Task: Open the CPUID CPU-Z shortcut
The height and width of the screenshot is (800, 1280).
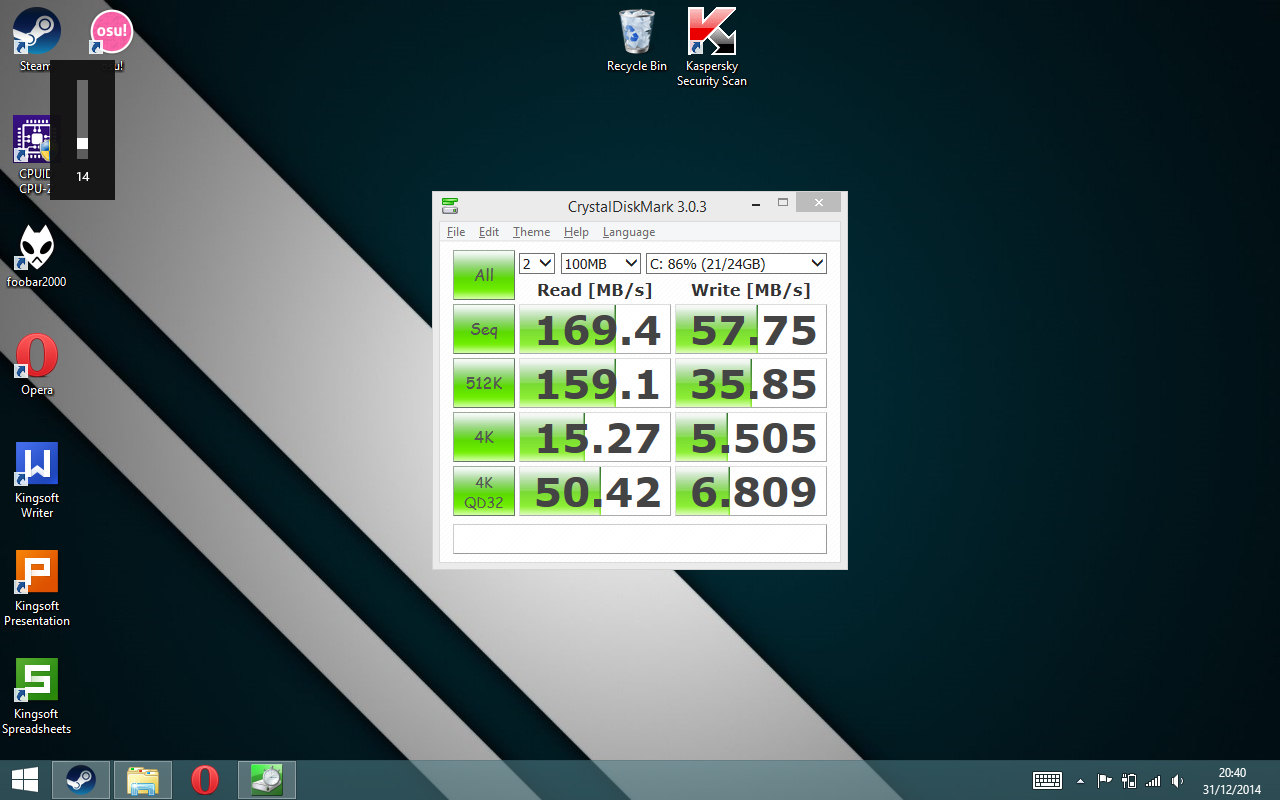Action: pyautogui.click(x=34, y=154)
